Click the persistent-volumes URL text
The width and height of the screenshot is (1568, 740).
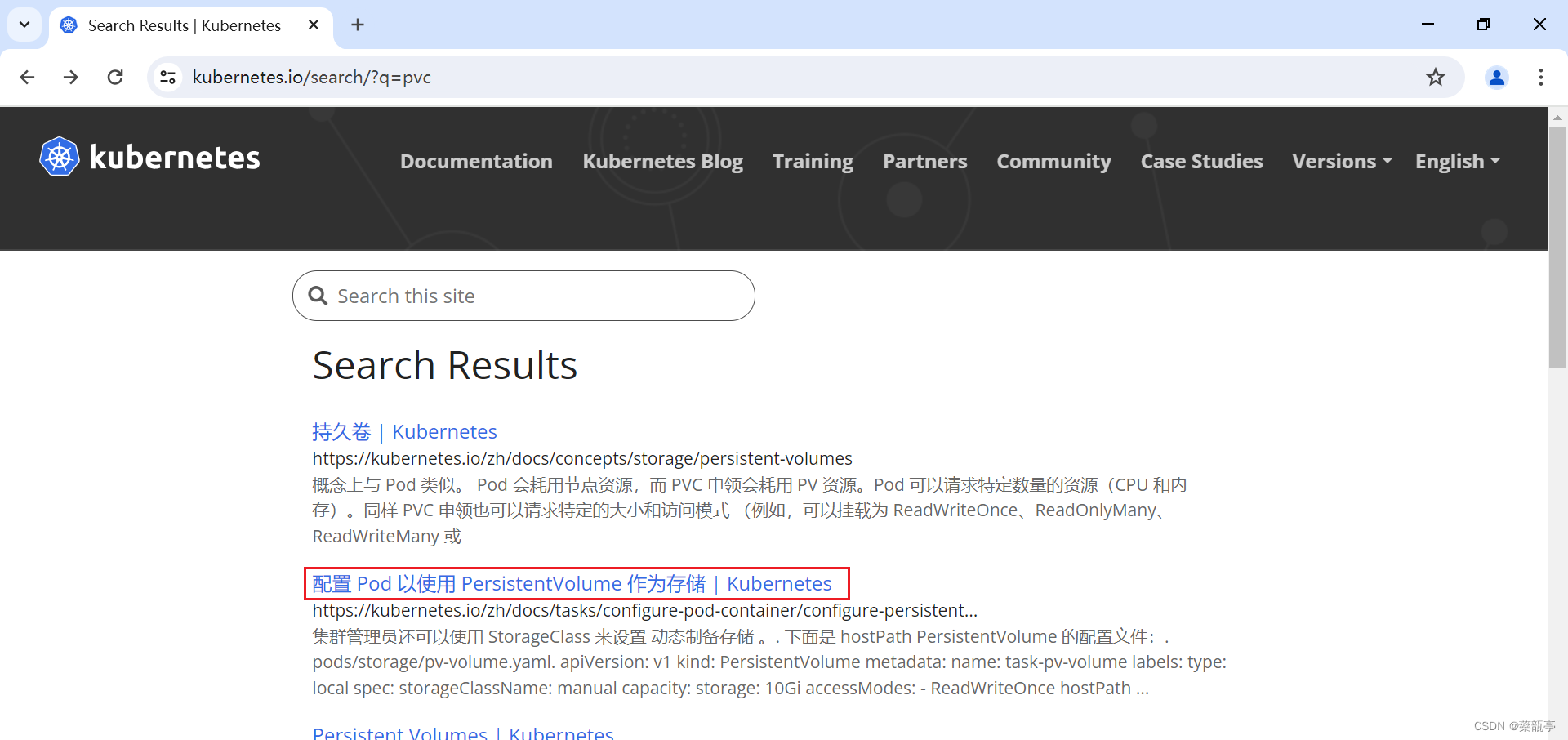pyautogui.click(x=582, y=458)
